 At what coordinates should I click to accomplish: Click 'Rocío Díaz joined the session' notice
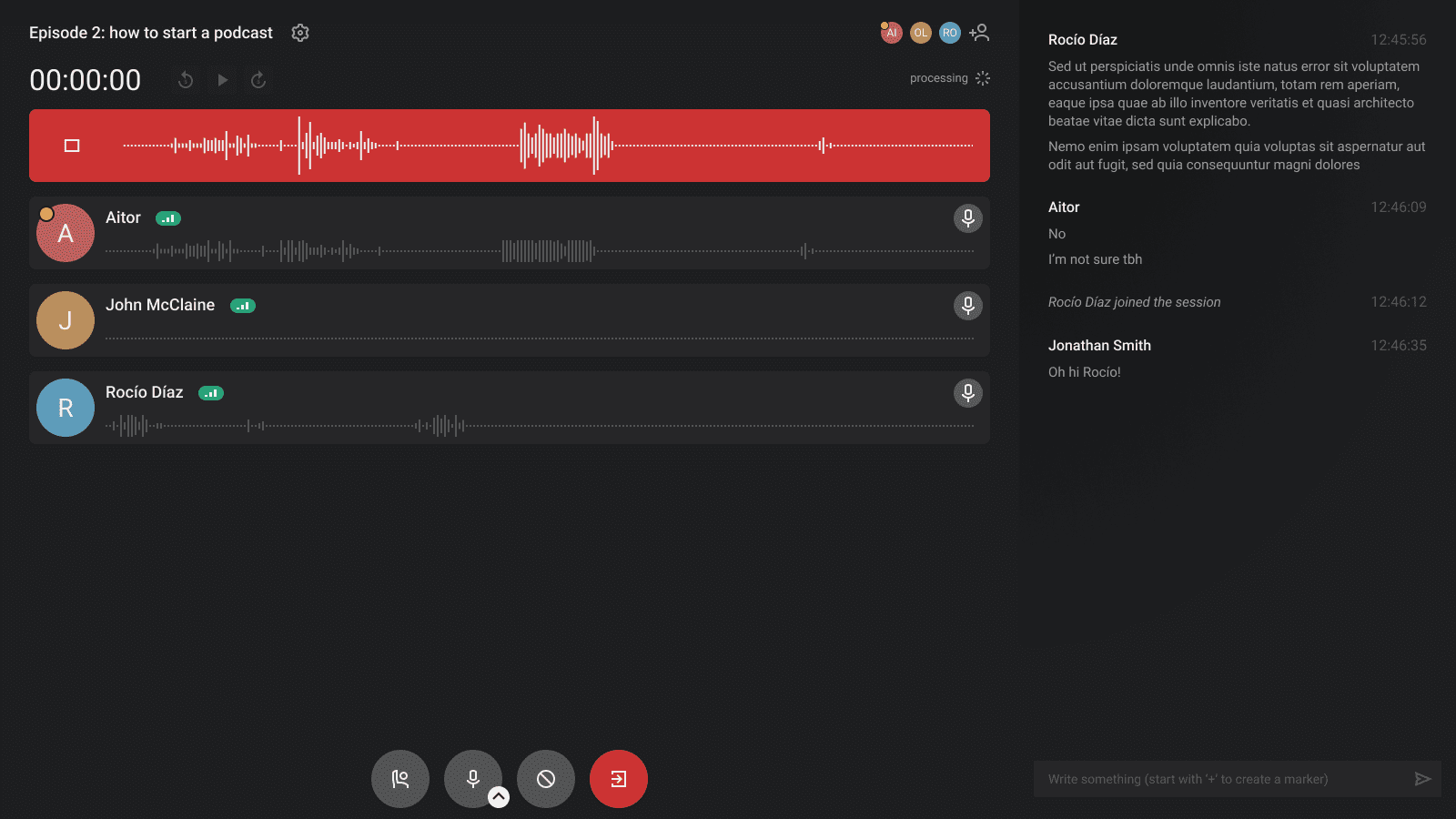pos(1135,302)
